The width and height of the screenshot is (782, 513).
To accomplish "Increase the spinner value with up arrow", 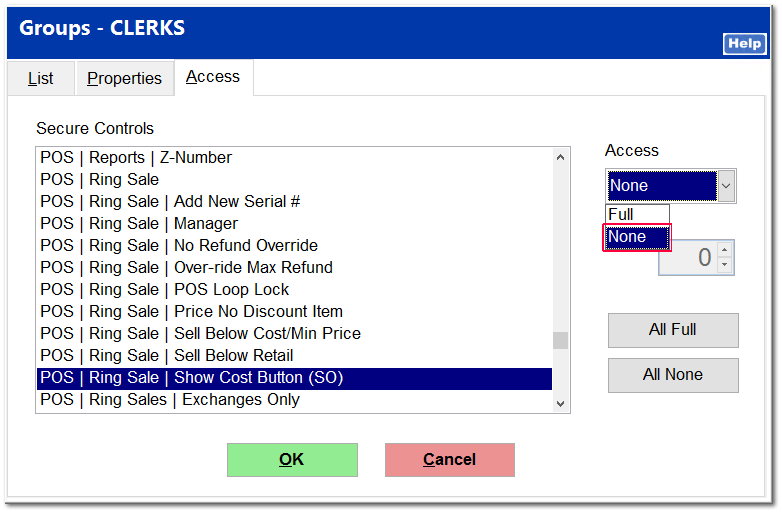I will [x=725, y=249].
